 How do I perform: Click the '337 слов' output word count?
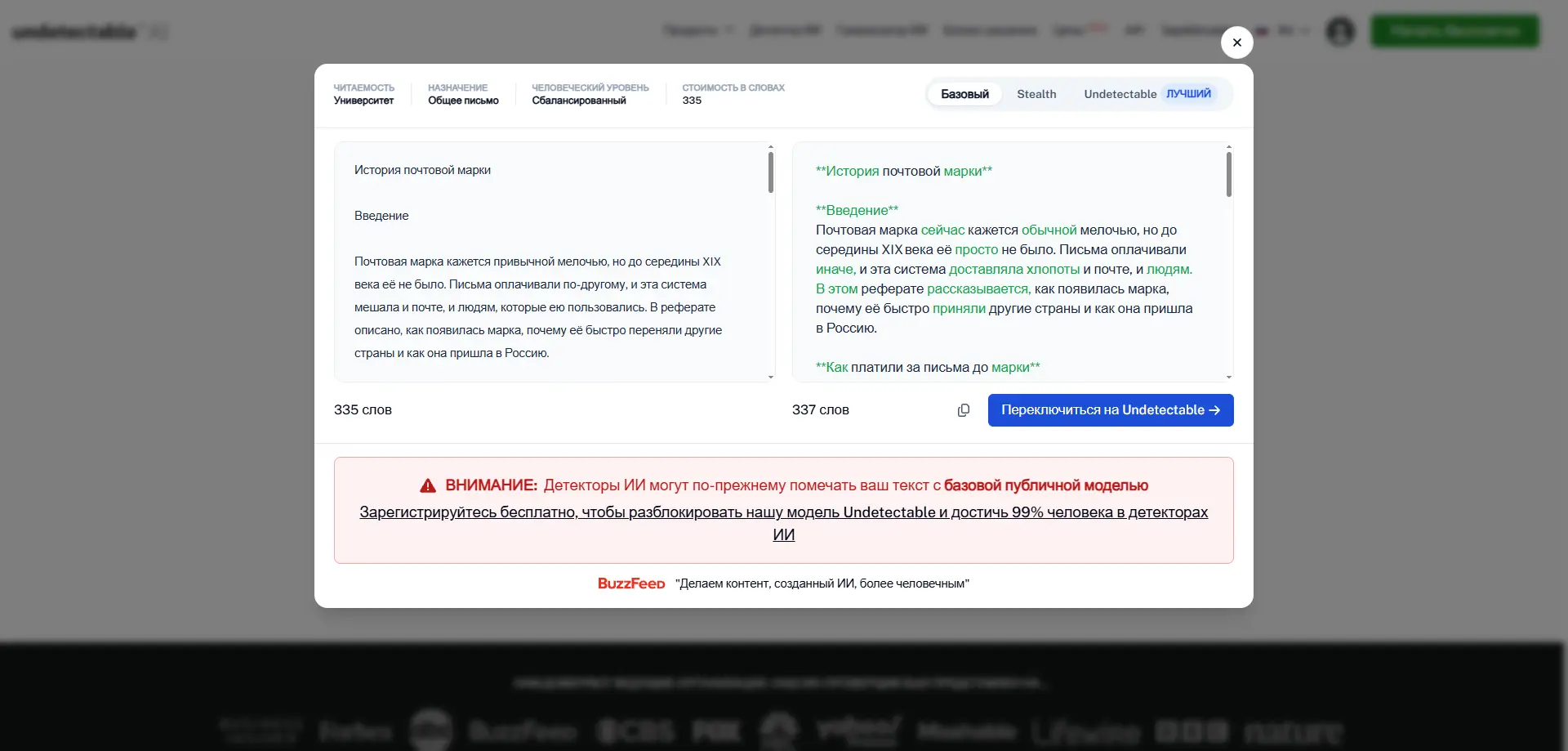(820, 410)
